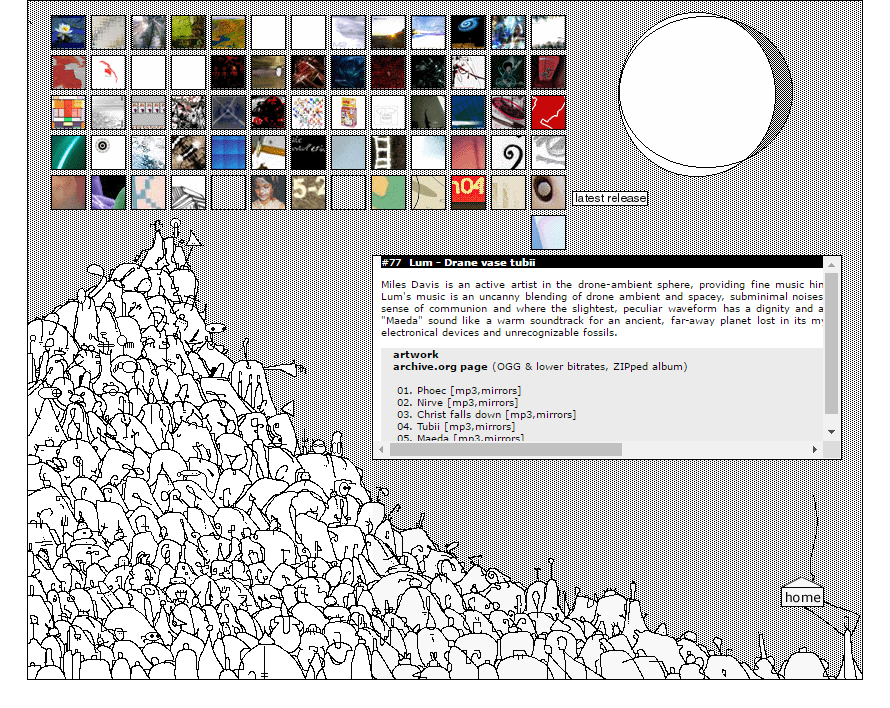
Task: Click the blue spiral galaxy cover
Action: click(x=468, y=32)
